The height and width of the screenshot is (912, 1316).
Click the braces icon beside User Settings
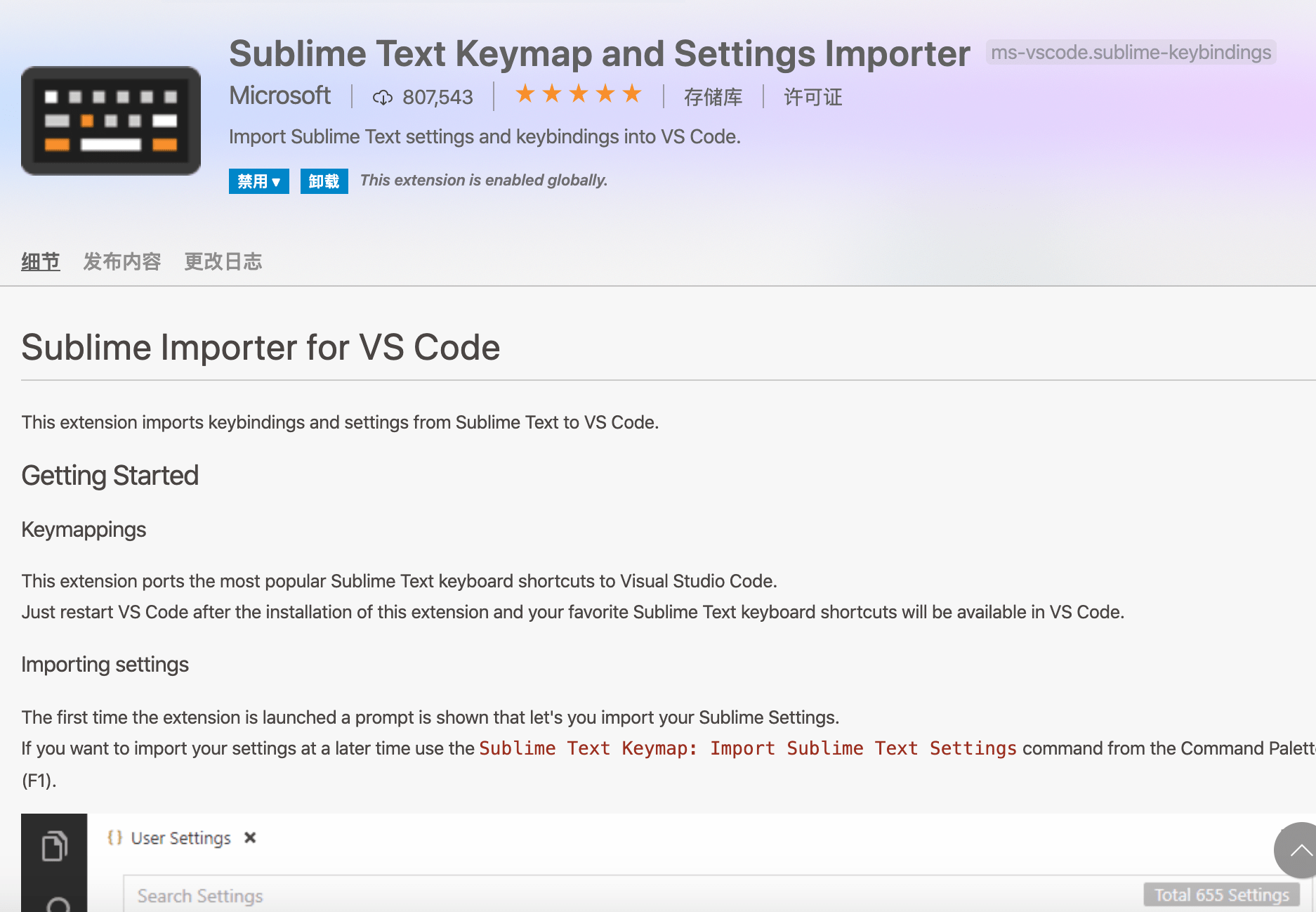[114, 838]
